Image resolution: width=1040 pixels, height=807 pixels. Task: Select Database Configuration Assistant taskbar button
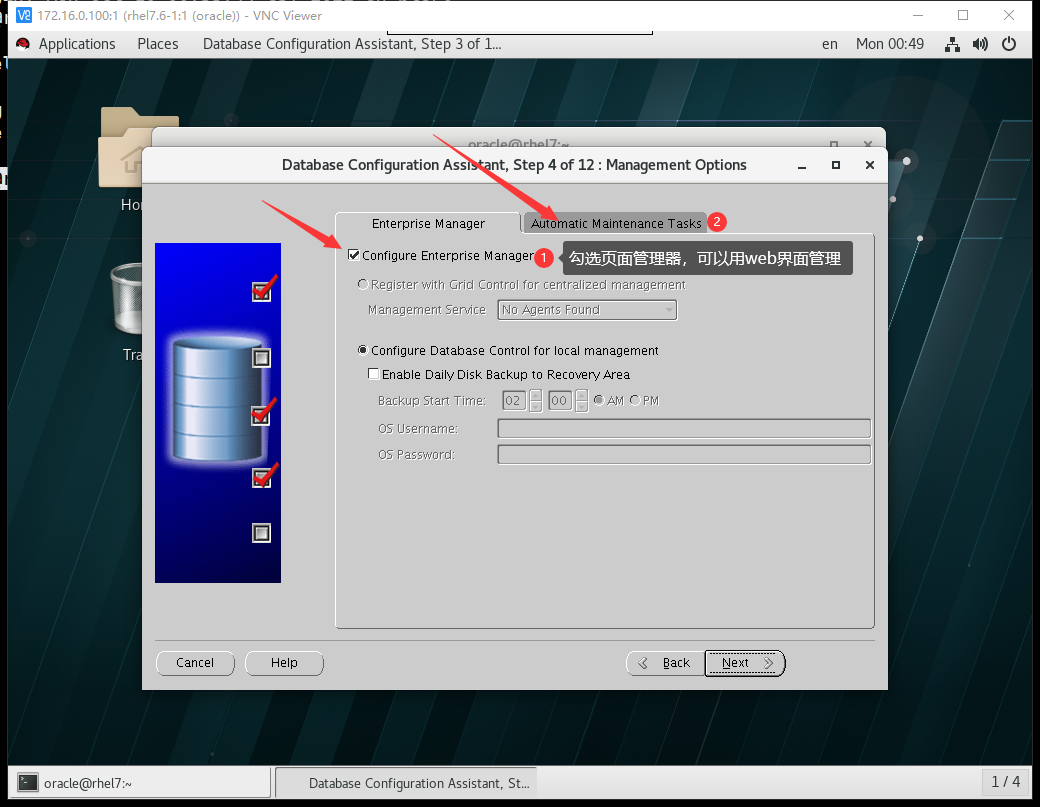[406, 782]
